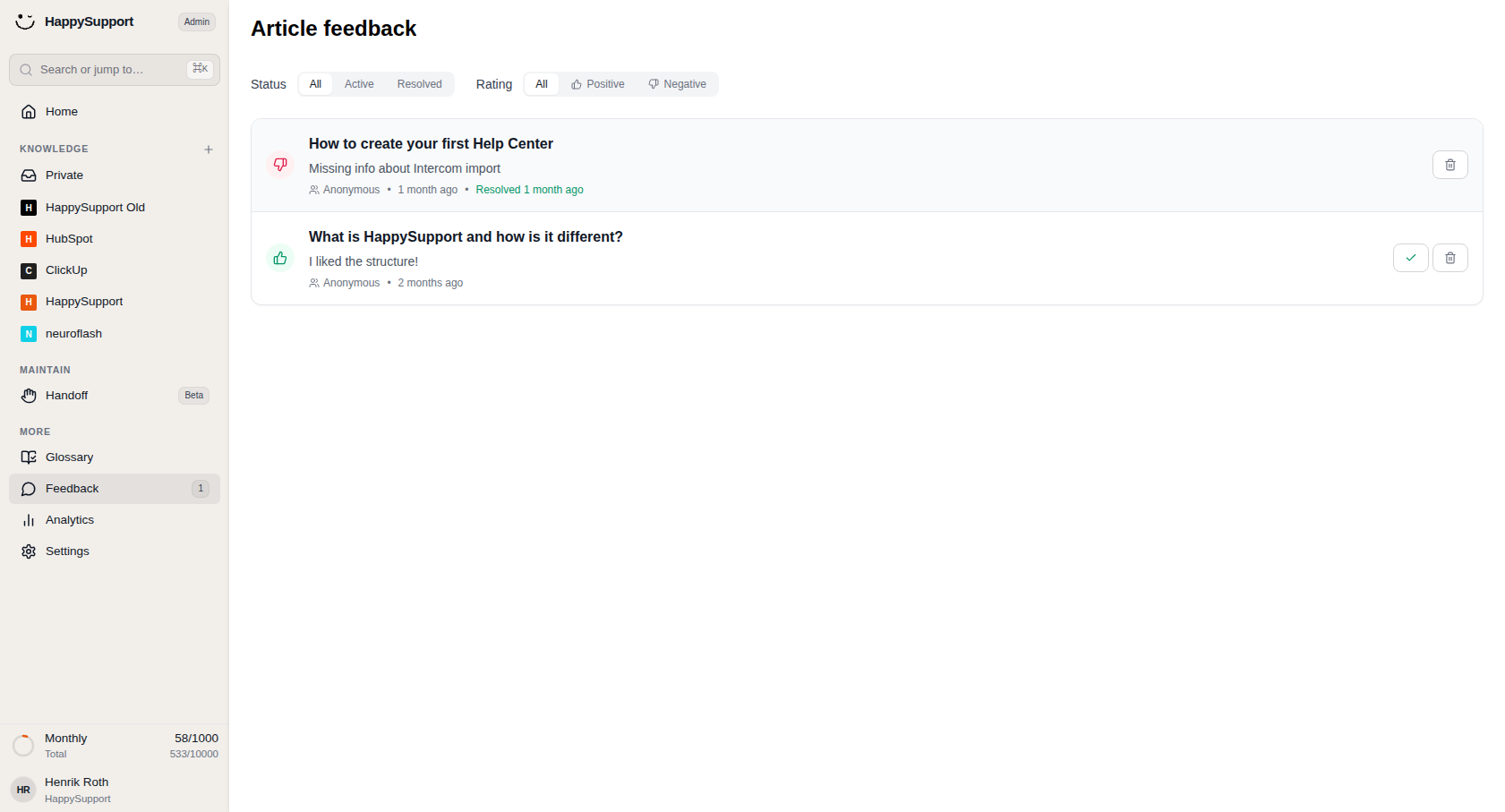Open the Glossary page
Viewport: 1505px width, 812px height.
(x=115, y=457)
